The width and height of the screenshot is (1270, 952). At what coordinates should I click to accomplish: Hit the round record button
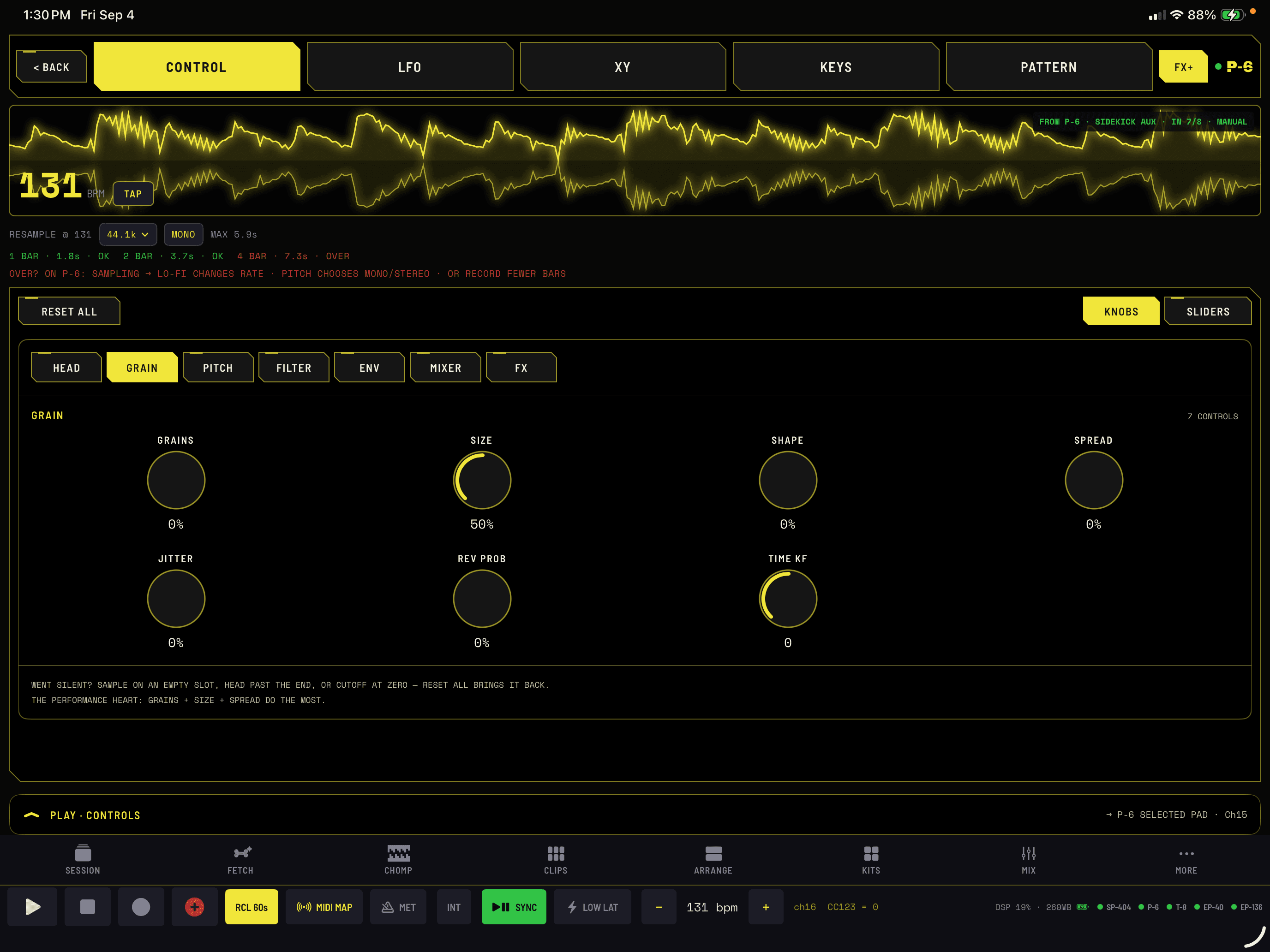coord(141,907)
